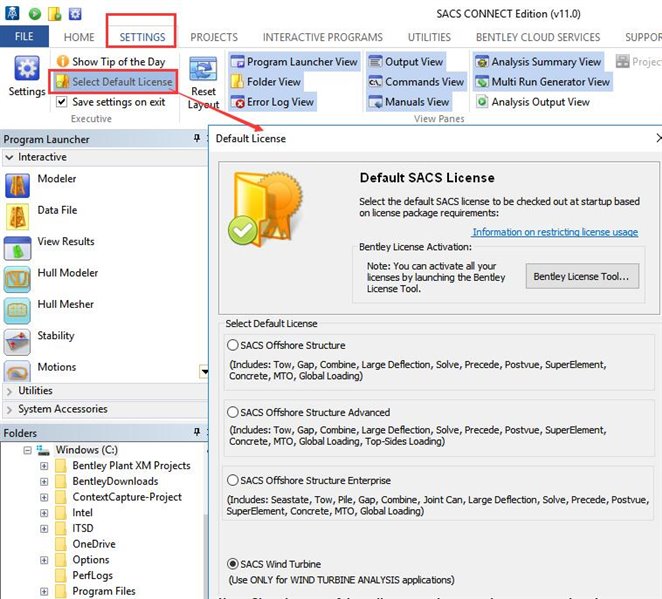The image size is (662, 599).
Task: Toggle Analysis Summary View pane
Action: (538, 62)
